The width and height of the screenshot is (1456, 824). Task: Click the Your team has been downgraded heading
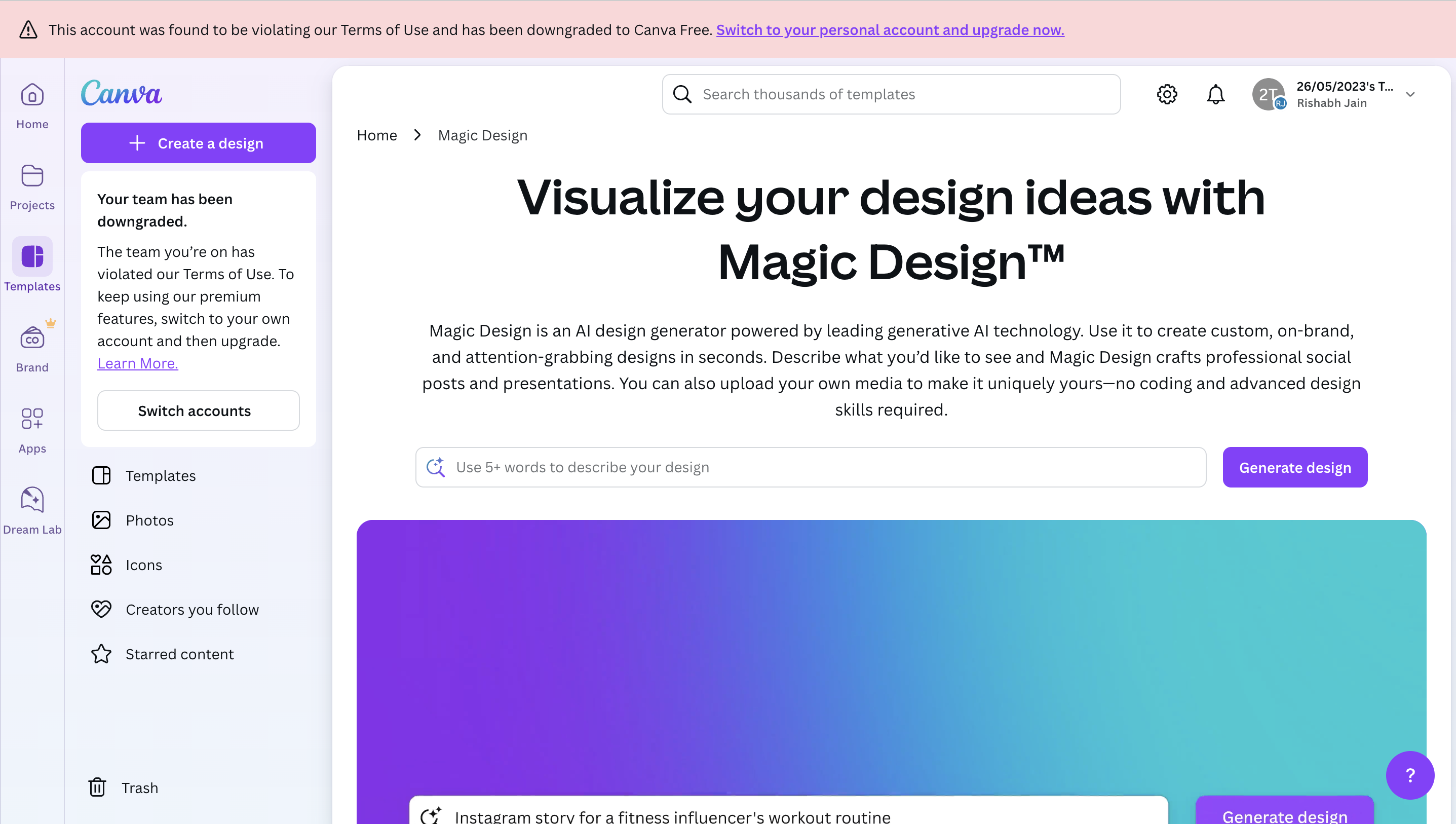pyautogui.click(x=165, y=210)
